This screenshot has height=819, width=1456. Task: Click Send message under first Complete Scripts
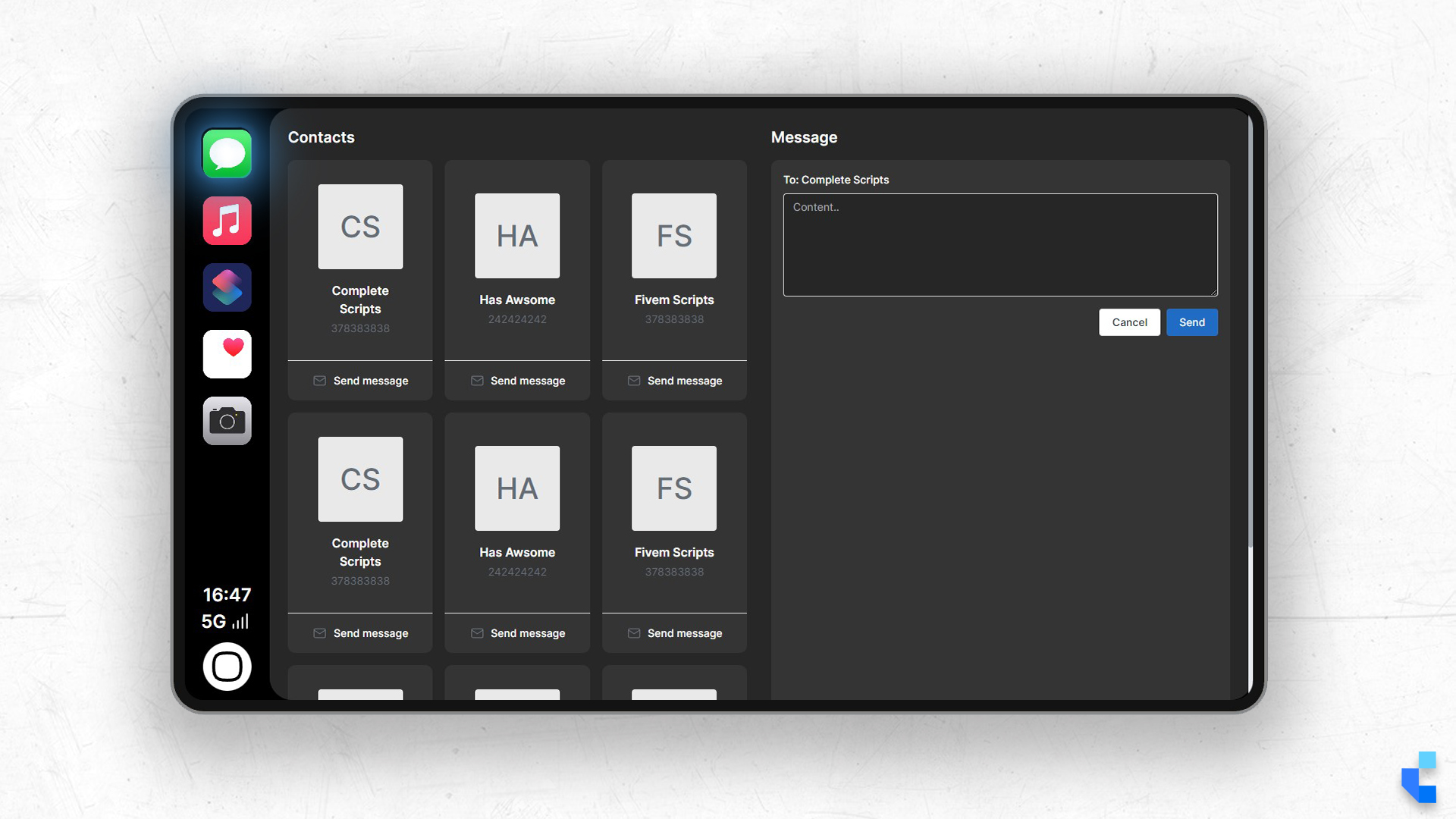coord(360,381)
